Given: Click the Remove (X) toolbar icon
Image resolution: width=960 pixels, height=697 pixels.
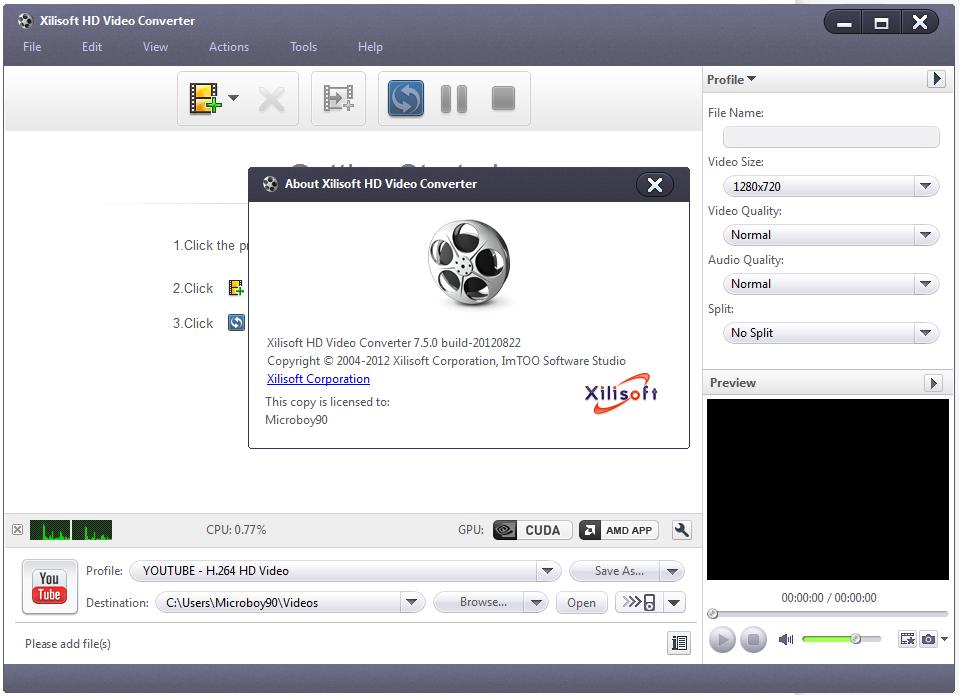Looking at the screenshot, I should tap(271, 99).
